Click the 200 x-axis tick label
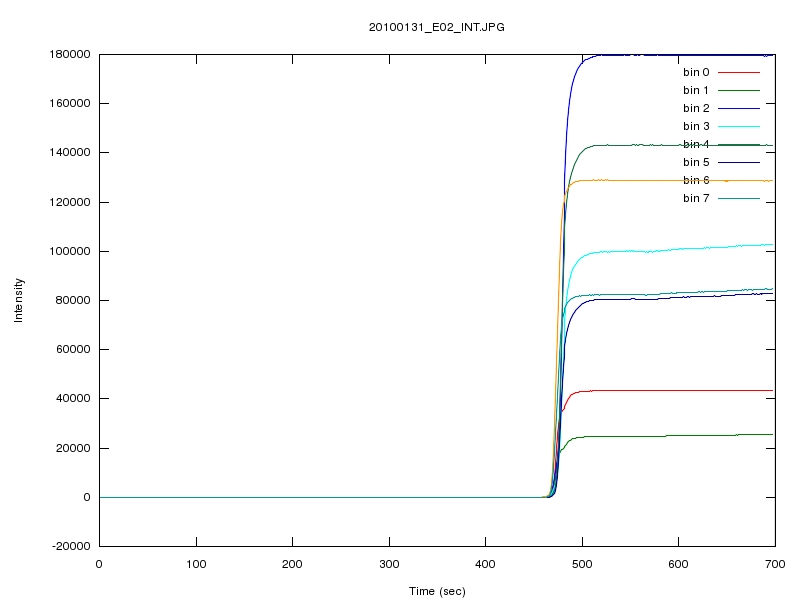This screenshot has height=600, width=800. (x=292, y=564)
